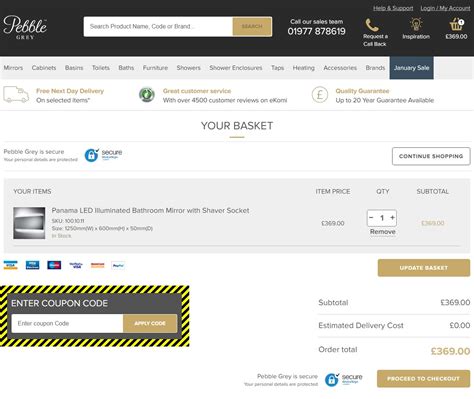Click the pound Quality Guarantee icon
Image resolution: width=474 pixels, height=399 pixels.
coord(320,95)
